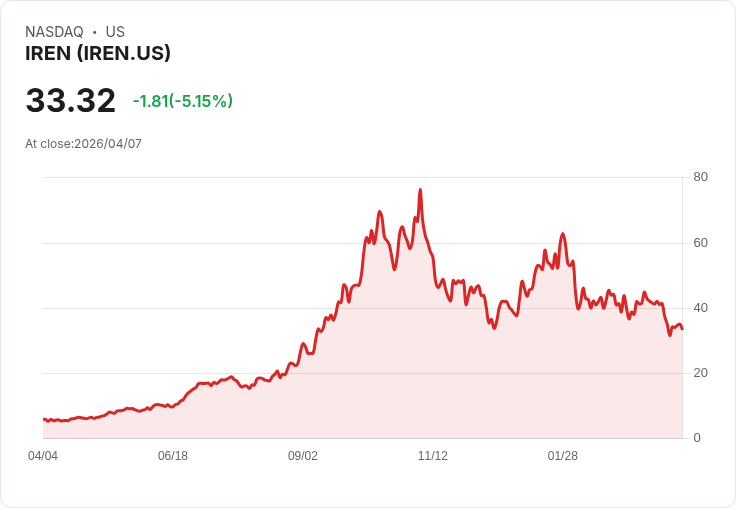Select the 11/12 date on x-axis
This screenshot has width=736, height=508.
coord(433,456)
